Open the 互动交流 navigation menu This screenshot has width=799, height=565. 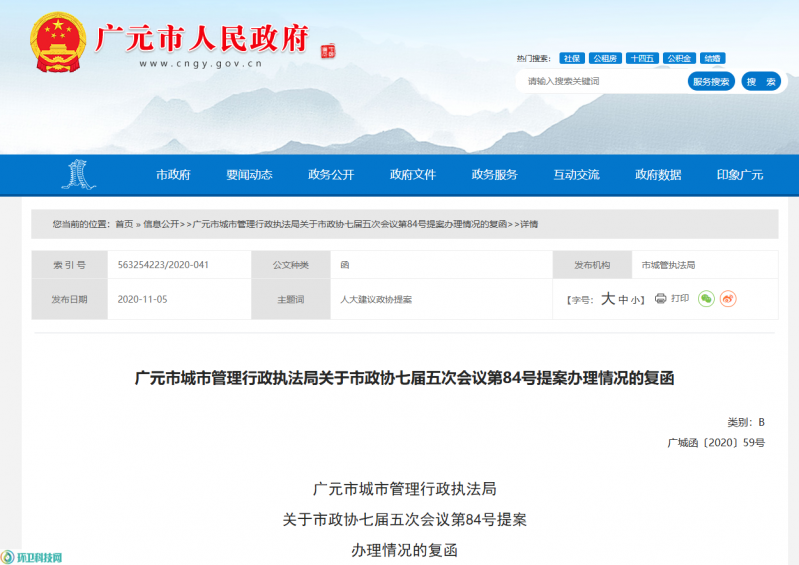(576, 175)
